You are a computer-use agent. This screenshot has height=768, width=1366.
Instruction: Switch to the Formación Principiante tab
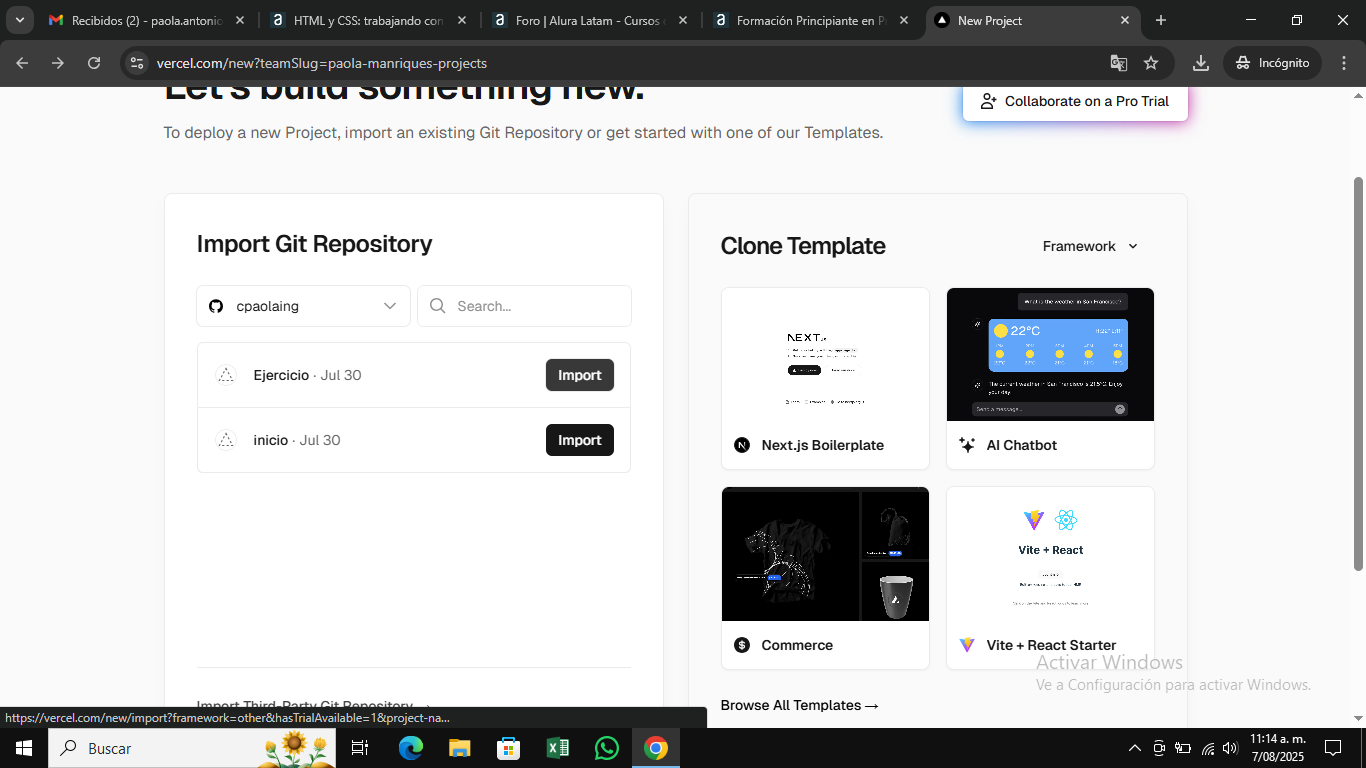click(x=811, y=20)
